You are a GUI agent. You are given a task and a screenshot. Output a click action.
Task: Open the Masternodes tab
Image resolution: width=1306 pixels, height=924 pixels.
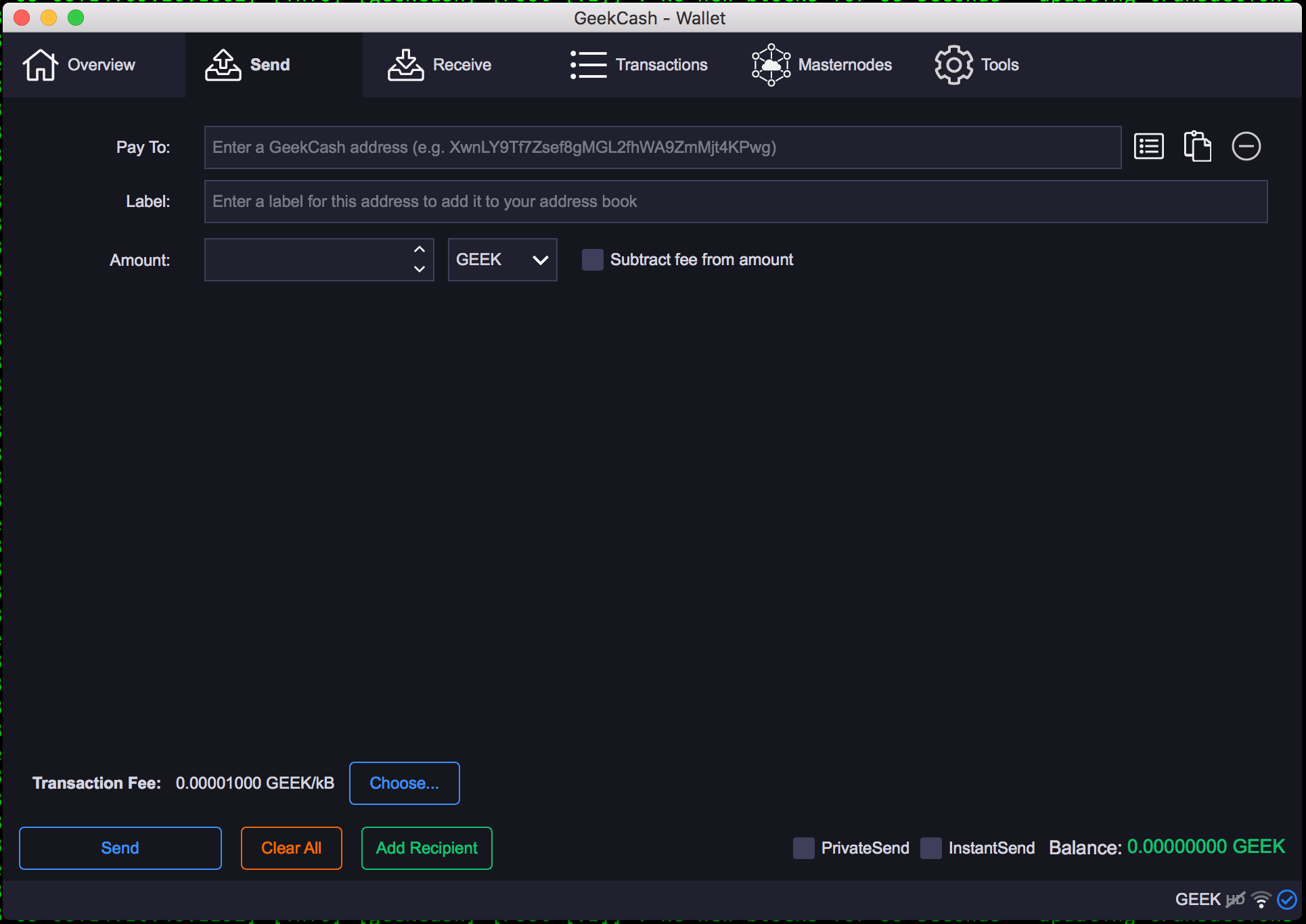821,65
